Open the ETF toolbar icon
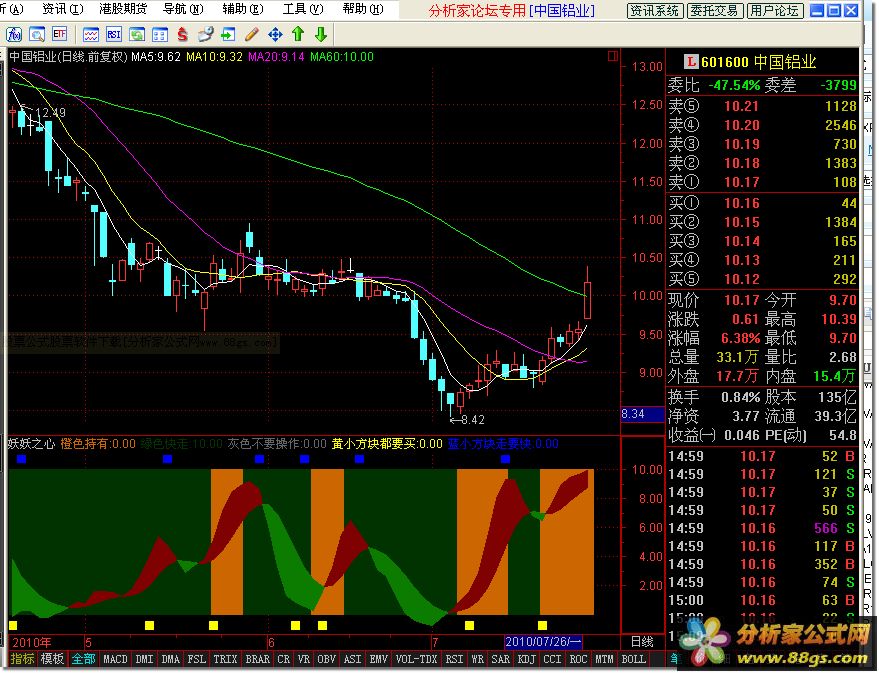 click(59, 35)
